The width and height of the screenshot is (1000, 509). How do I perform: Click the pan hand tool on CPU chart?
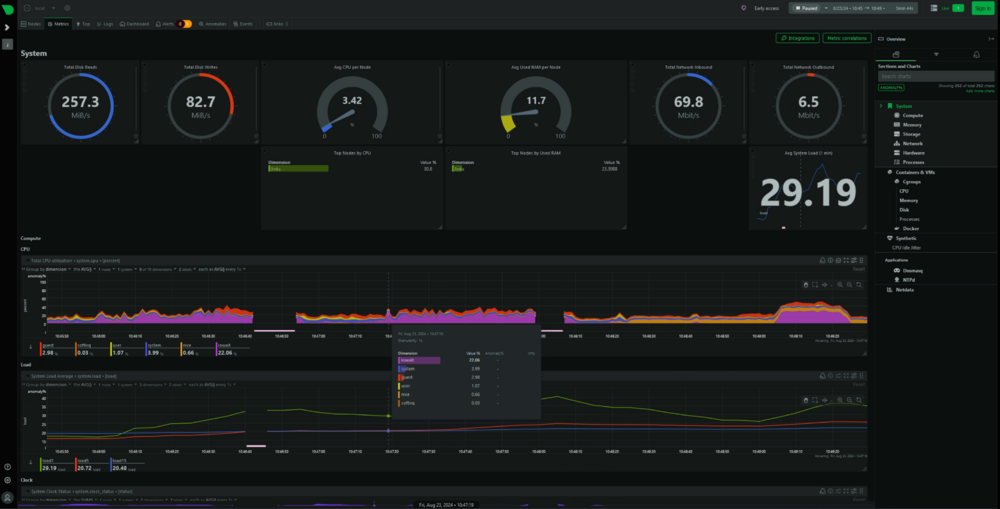click(805, 285)
